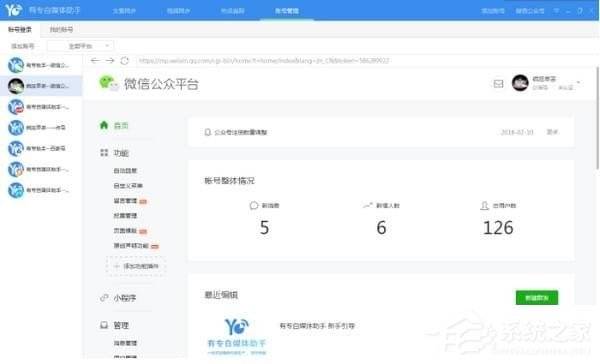Image resolution: width=600 pixels, height=364 pixels.
Task: Open 自定义菜单 in the 功能 menu
Action: click(128, 186)
